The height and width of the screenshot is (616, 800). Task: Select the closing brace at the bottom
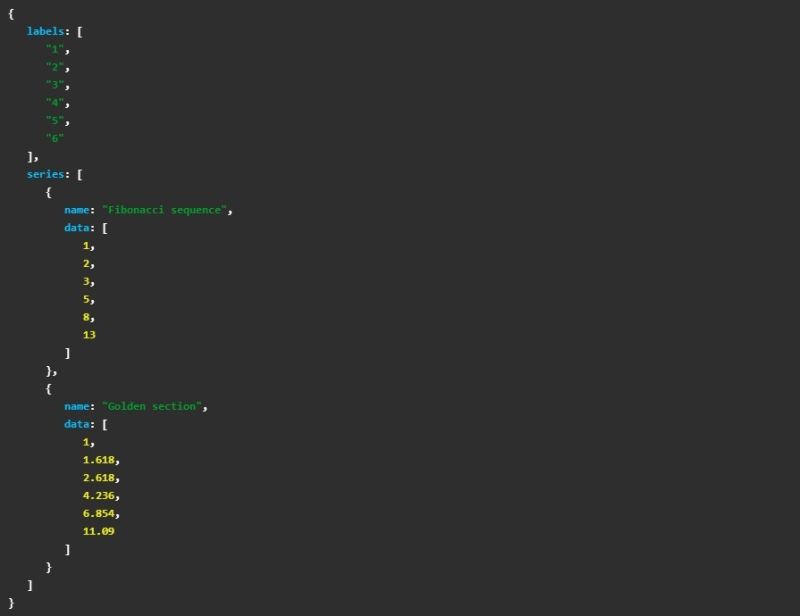click(9, 602)
